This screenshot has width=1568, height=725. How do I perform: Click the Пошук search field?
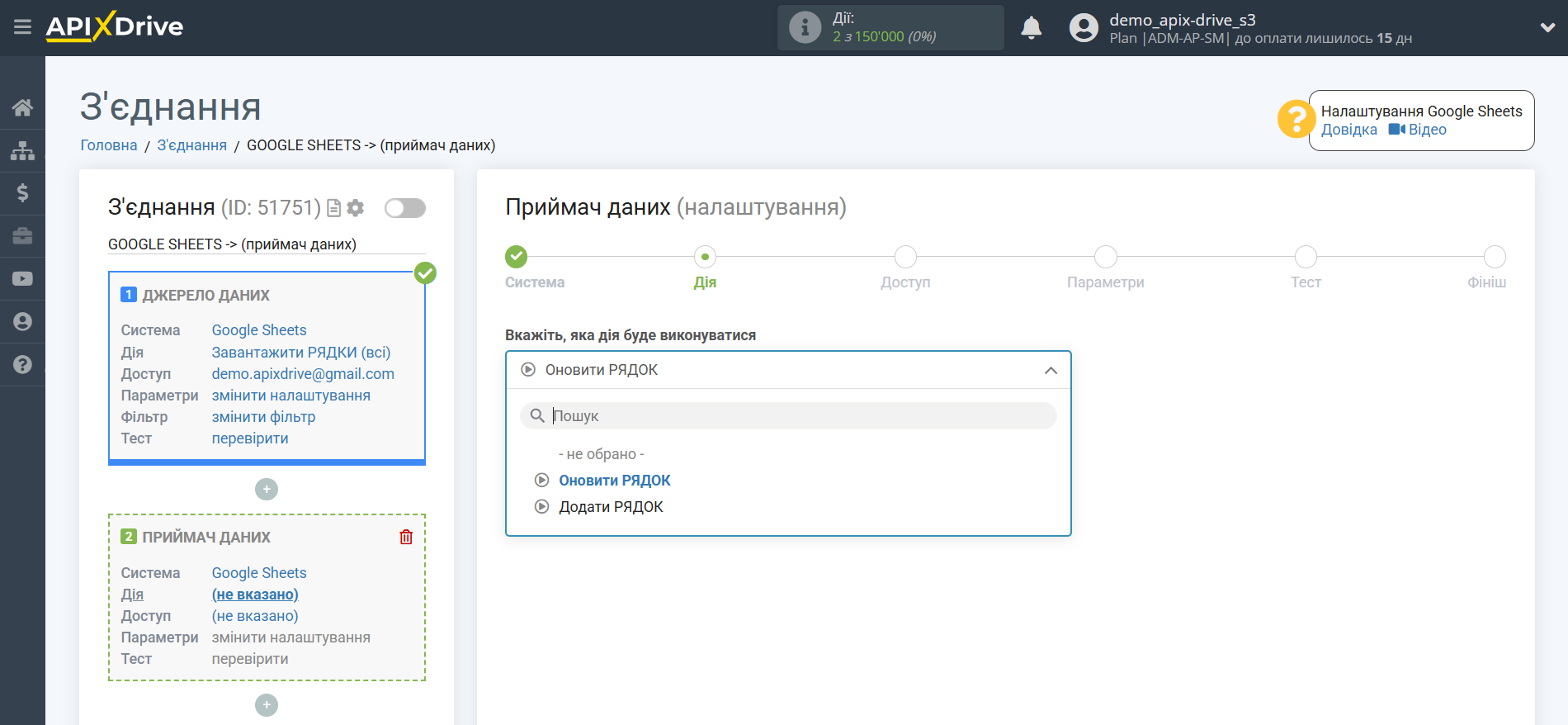click(788, 416)
